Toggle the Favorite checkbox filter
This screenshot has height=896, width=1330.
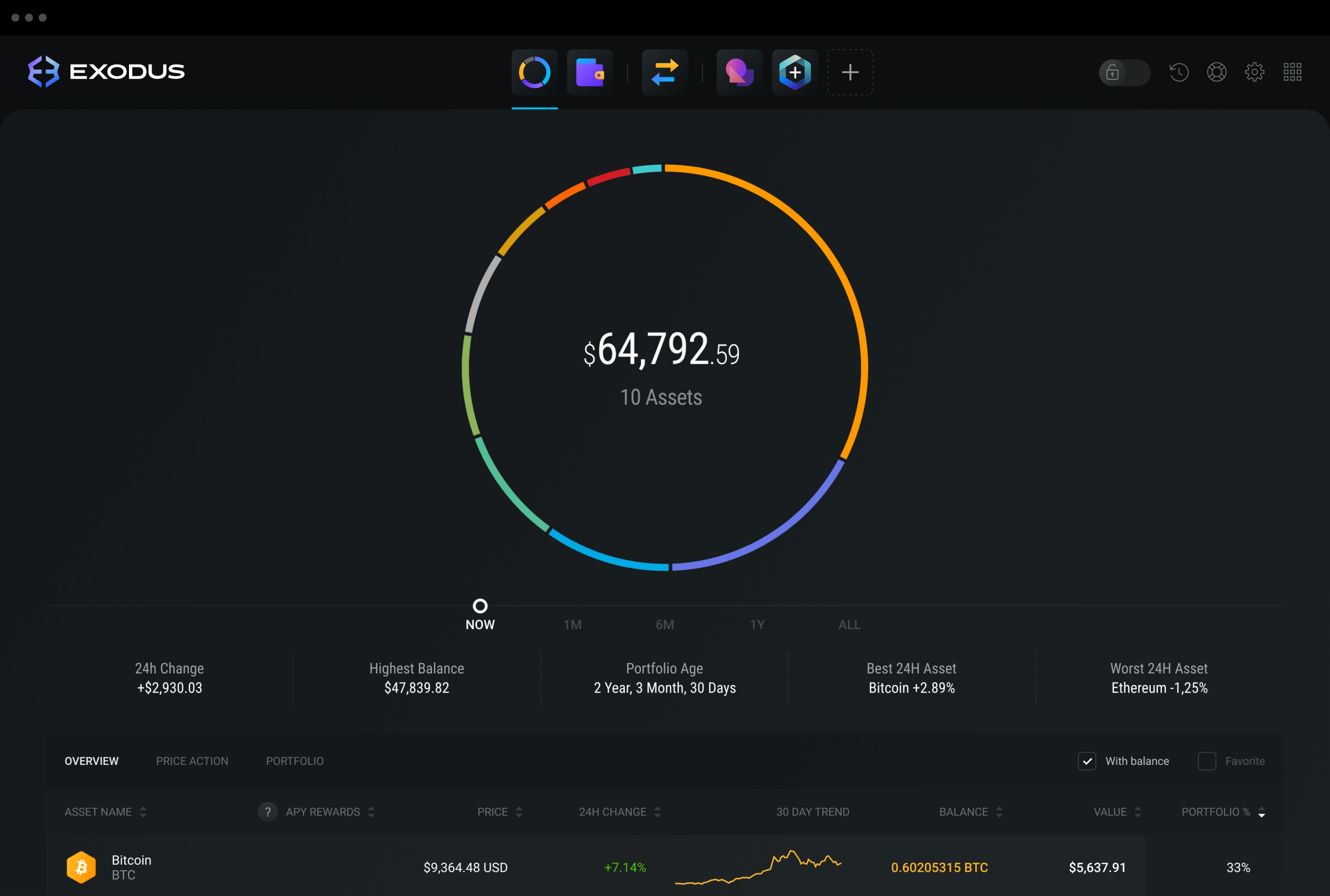pos(1207,760)
